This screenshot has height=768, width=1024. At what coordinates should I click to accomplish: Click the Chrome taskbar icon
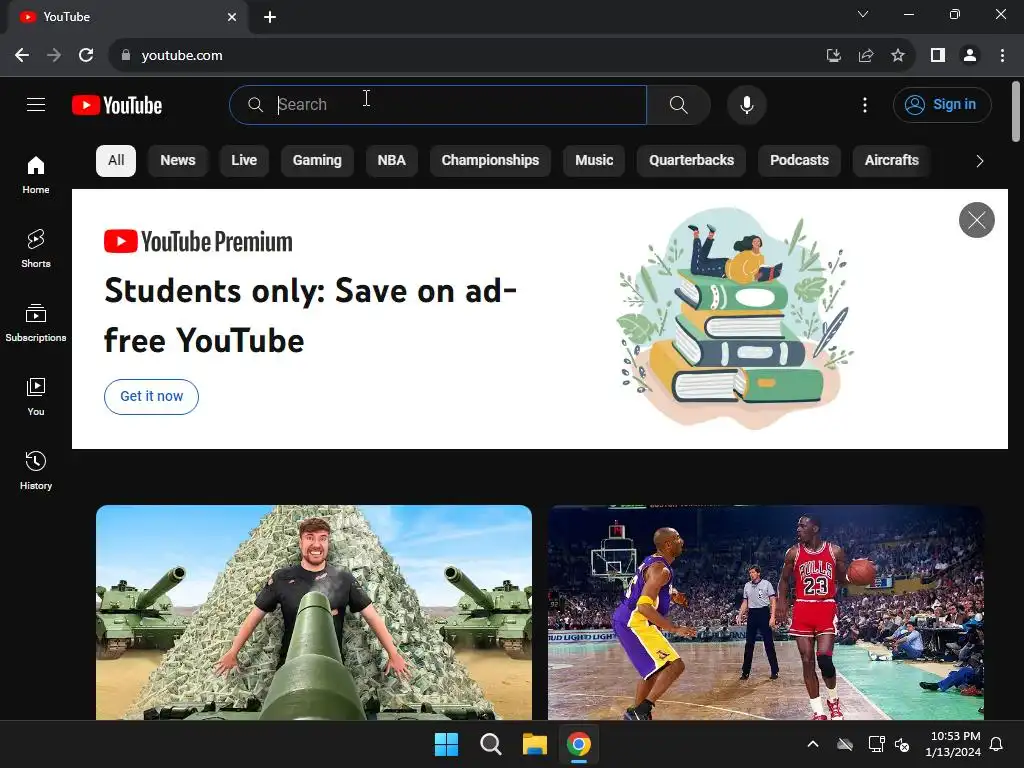(579, 744)
